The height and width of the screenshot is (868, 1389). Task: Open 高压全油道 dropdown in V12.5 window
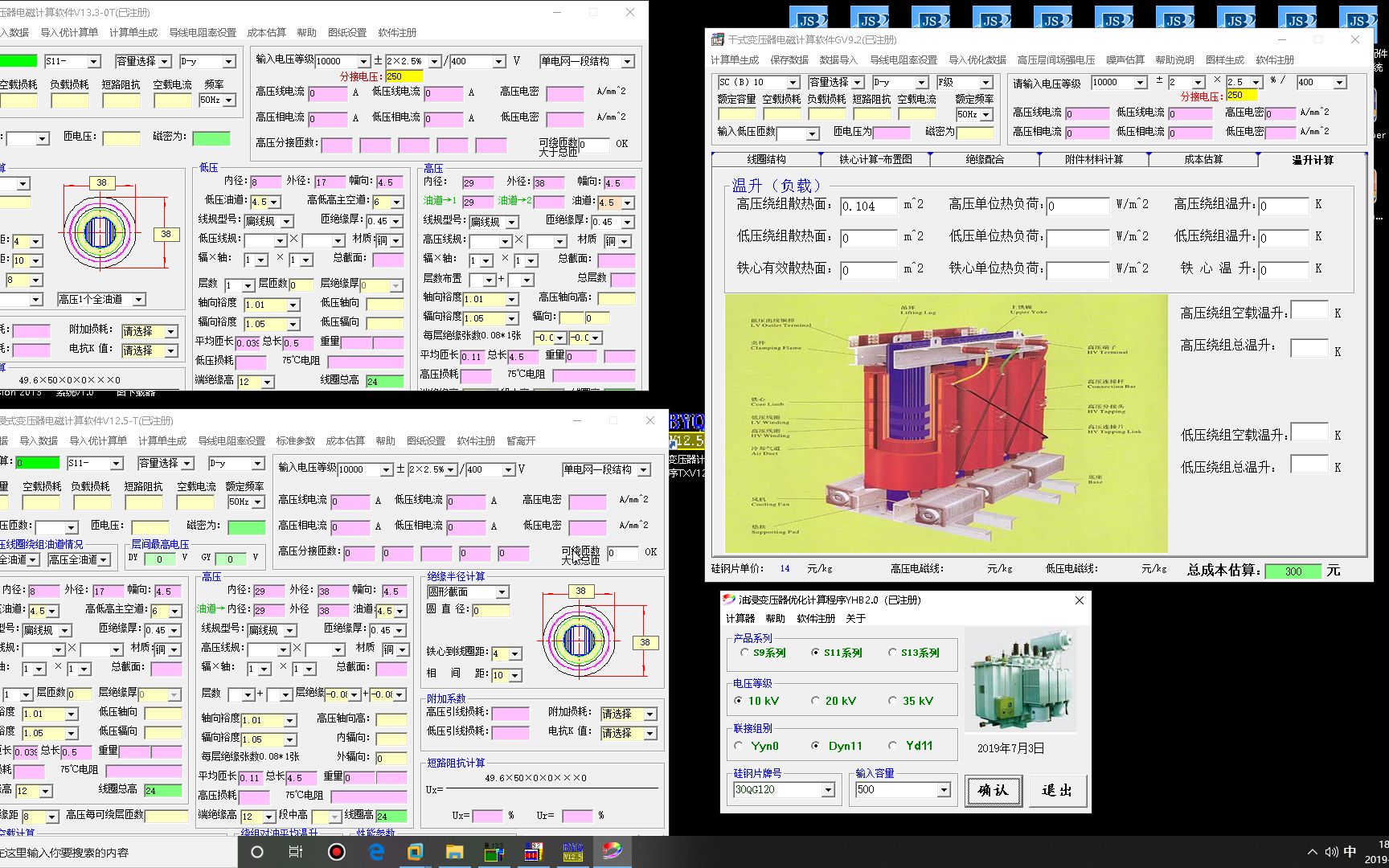coord(104,560)
